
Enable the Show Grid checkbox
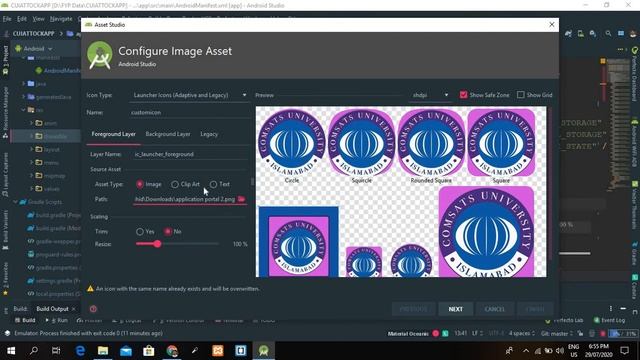pos(520,95)
